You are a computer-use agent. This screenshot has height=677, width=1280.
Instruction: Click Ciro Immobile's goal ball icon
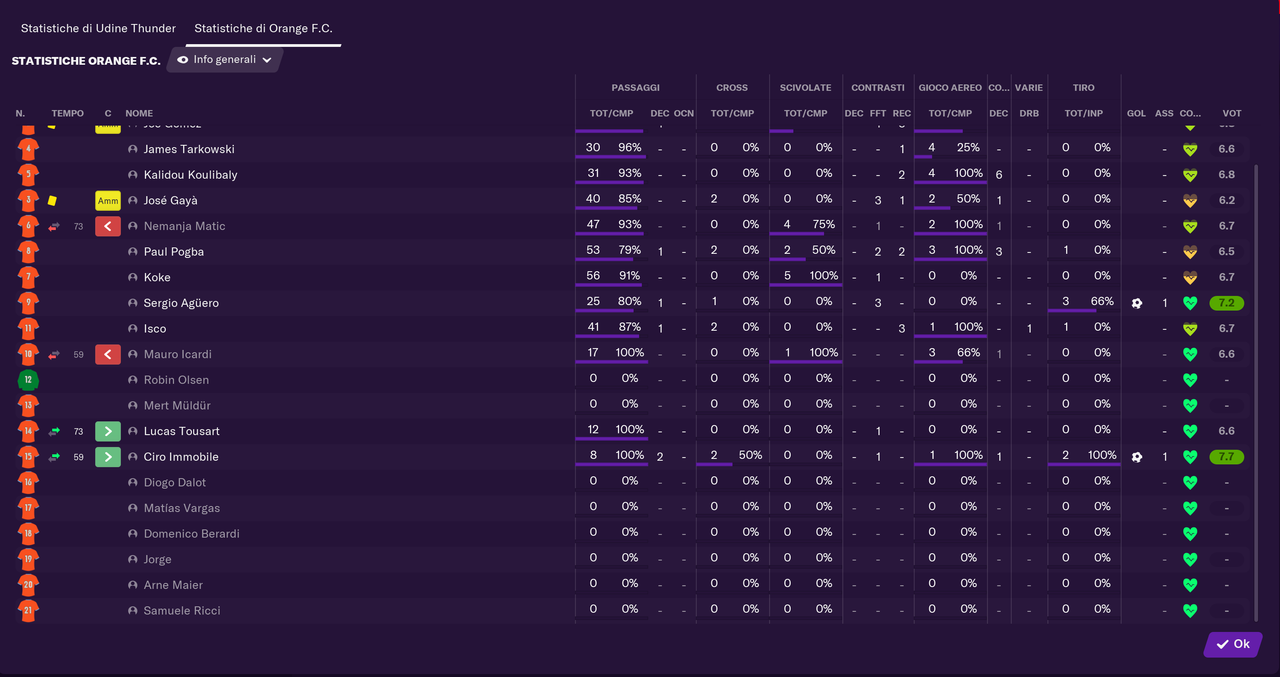pos(1137,457)
